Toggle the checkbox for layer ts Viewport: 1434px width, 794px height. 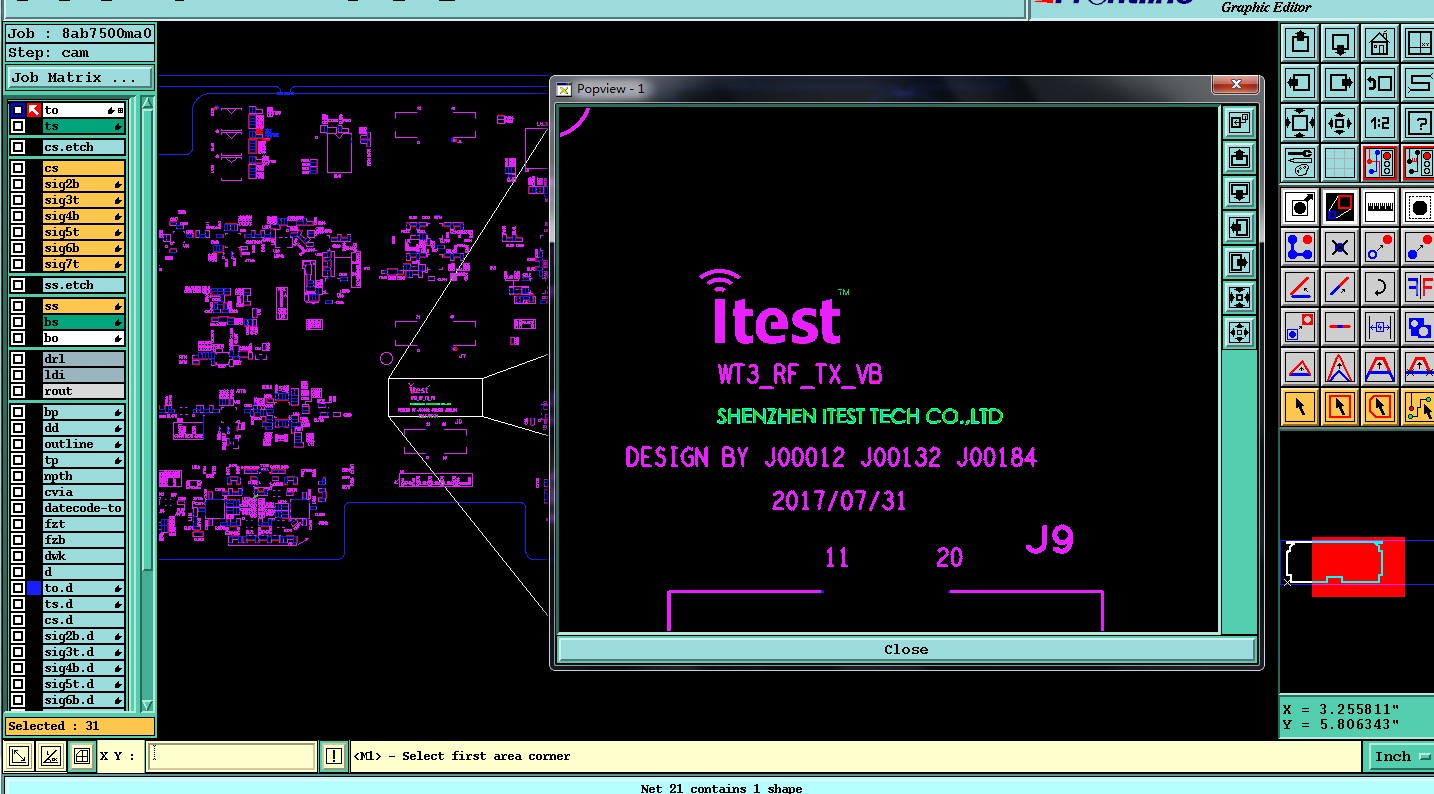click(x=17, y=126)
